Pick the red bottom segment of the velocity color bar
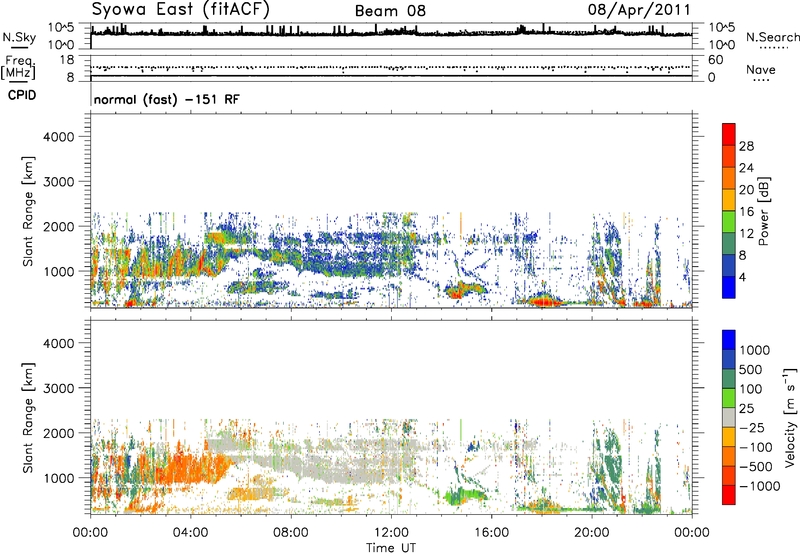The width and height of the screenshot is (800, 554). pos(729,495)
